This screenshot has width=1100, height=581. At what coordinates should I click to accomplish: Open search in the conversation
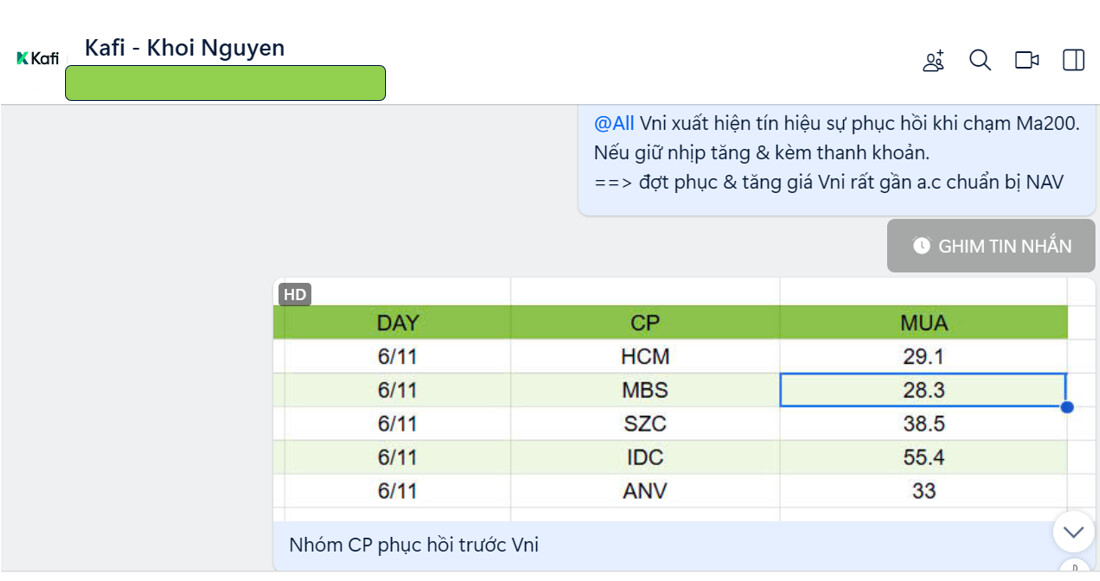point(980,60)
